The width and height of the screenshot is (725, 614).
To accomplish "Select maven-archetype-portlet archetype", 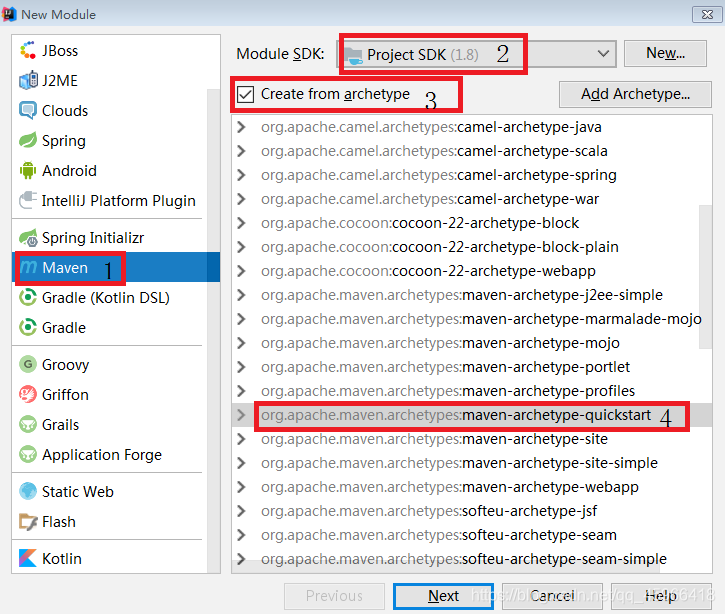I will [445, 367].
